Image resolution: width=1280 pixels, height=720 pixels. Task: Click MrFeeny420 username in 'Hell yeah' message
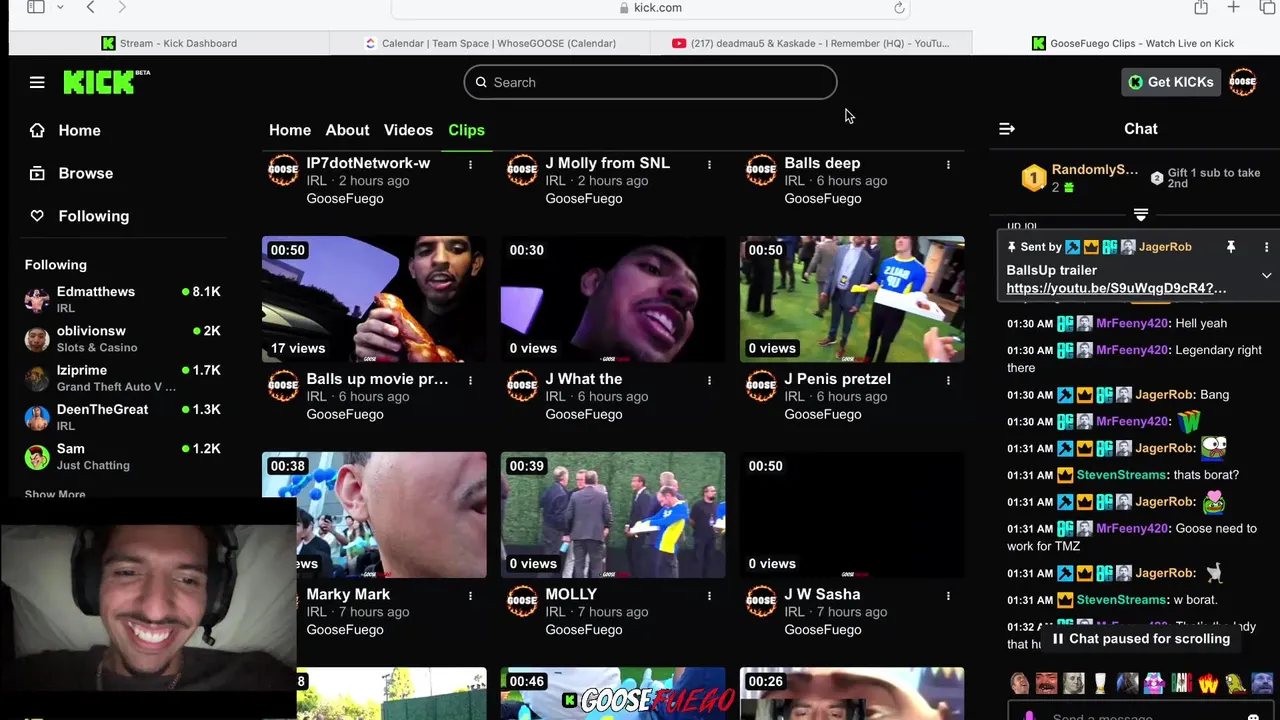[1131, 323]
